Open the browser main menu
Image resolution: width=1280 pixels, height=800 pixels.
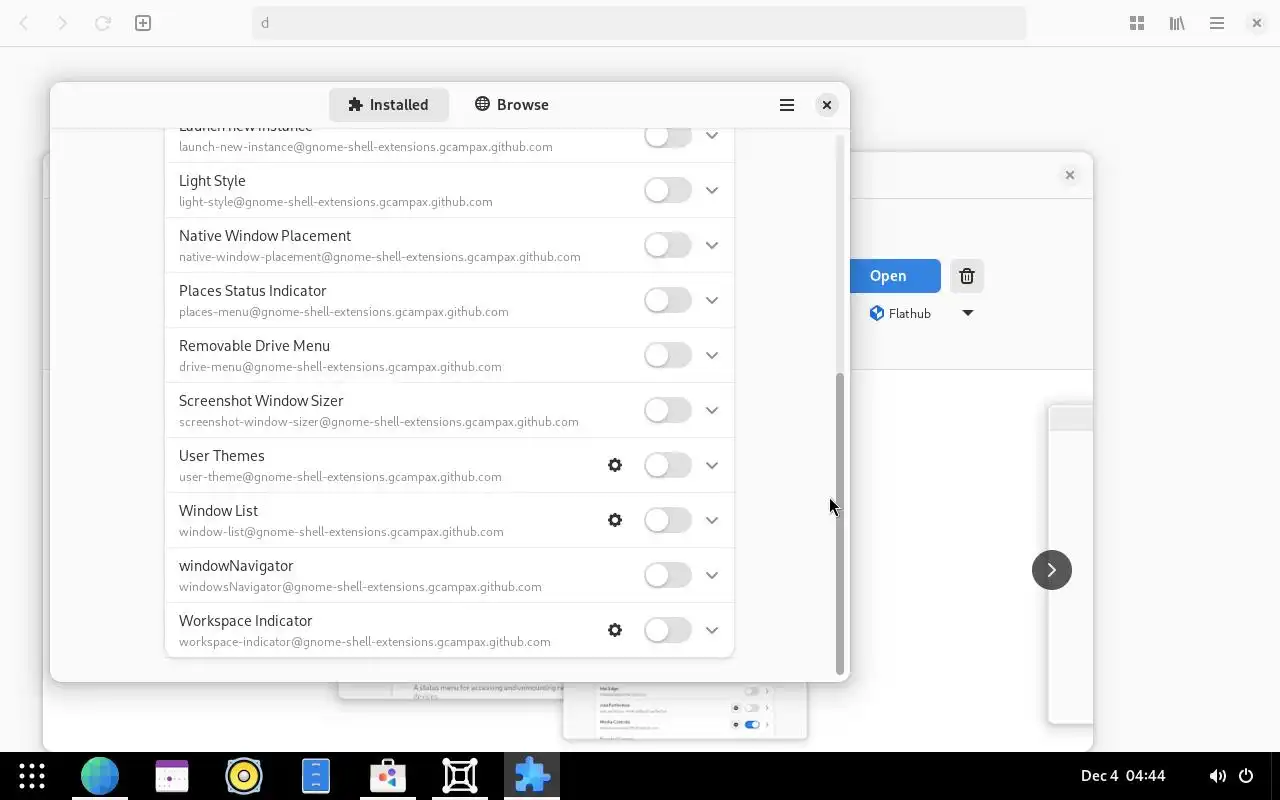(1217, 23)
